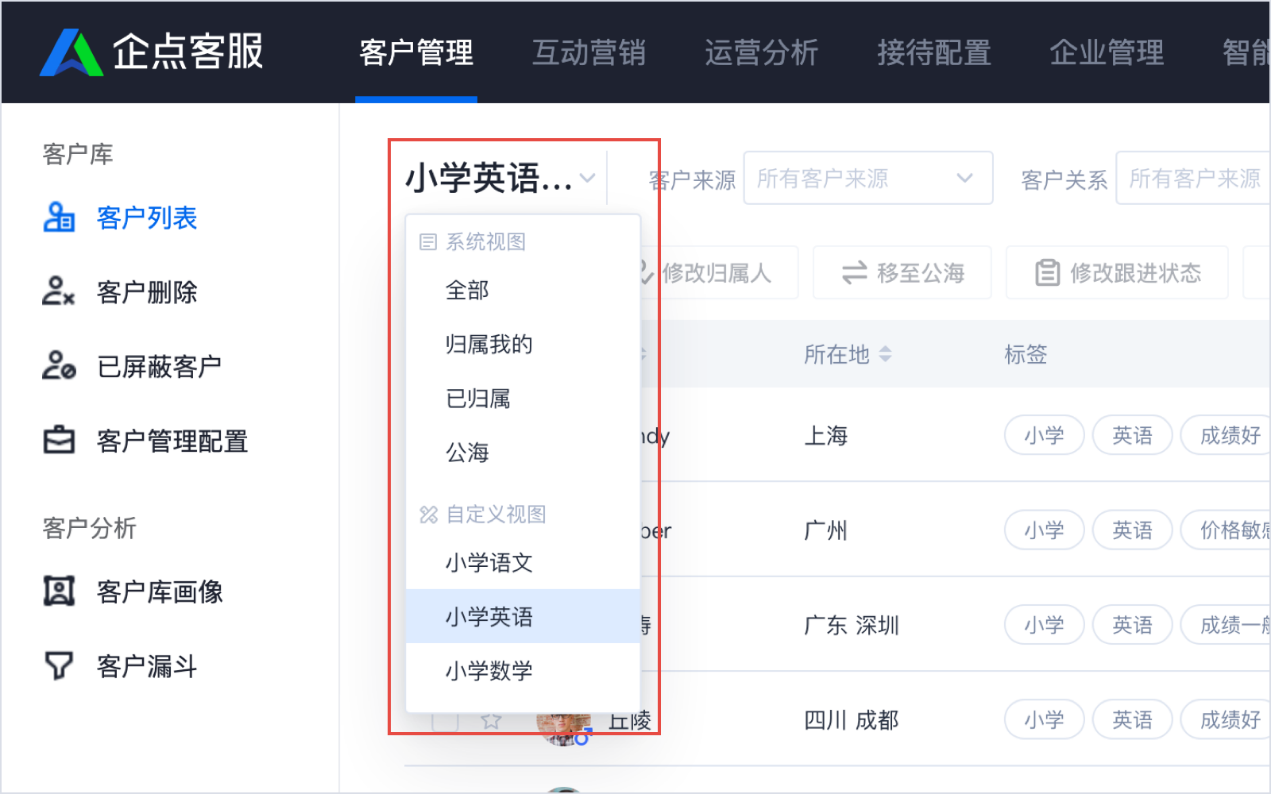Toggle the star on the 丘陵 row
The image size is (1271, 794).
click(x=490, y=720)
